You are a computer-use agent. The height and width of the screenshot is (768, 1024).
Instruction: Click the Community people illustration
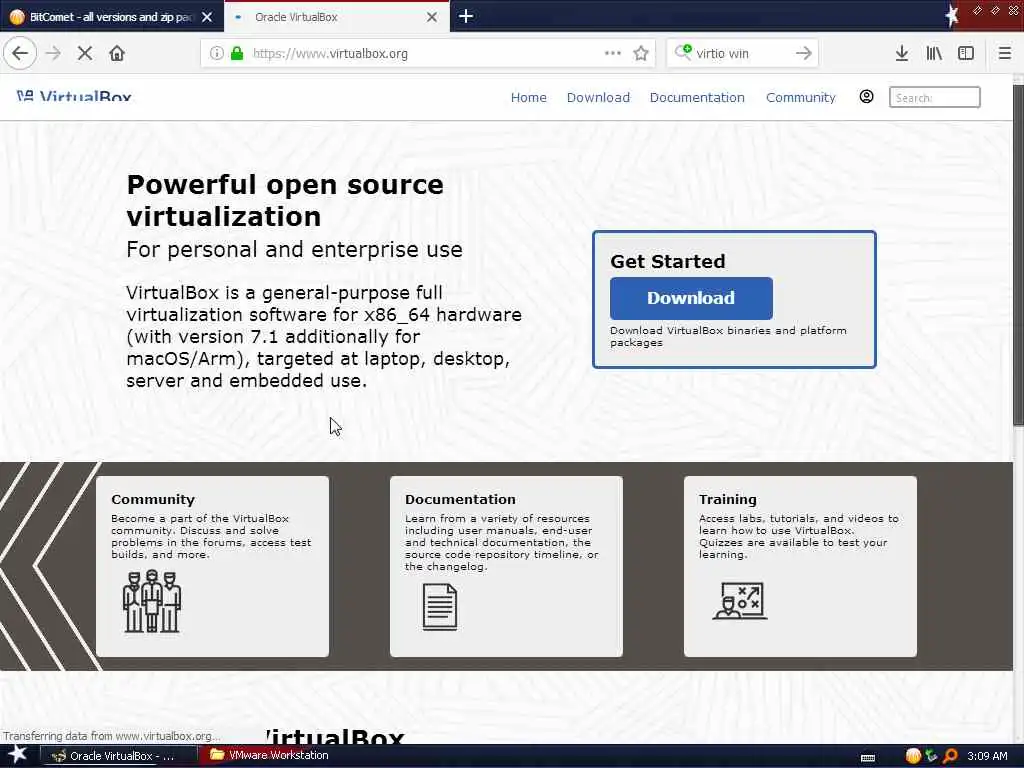(x=152, y=601)
